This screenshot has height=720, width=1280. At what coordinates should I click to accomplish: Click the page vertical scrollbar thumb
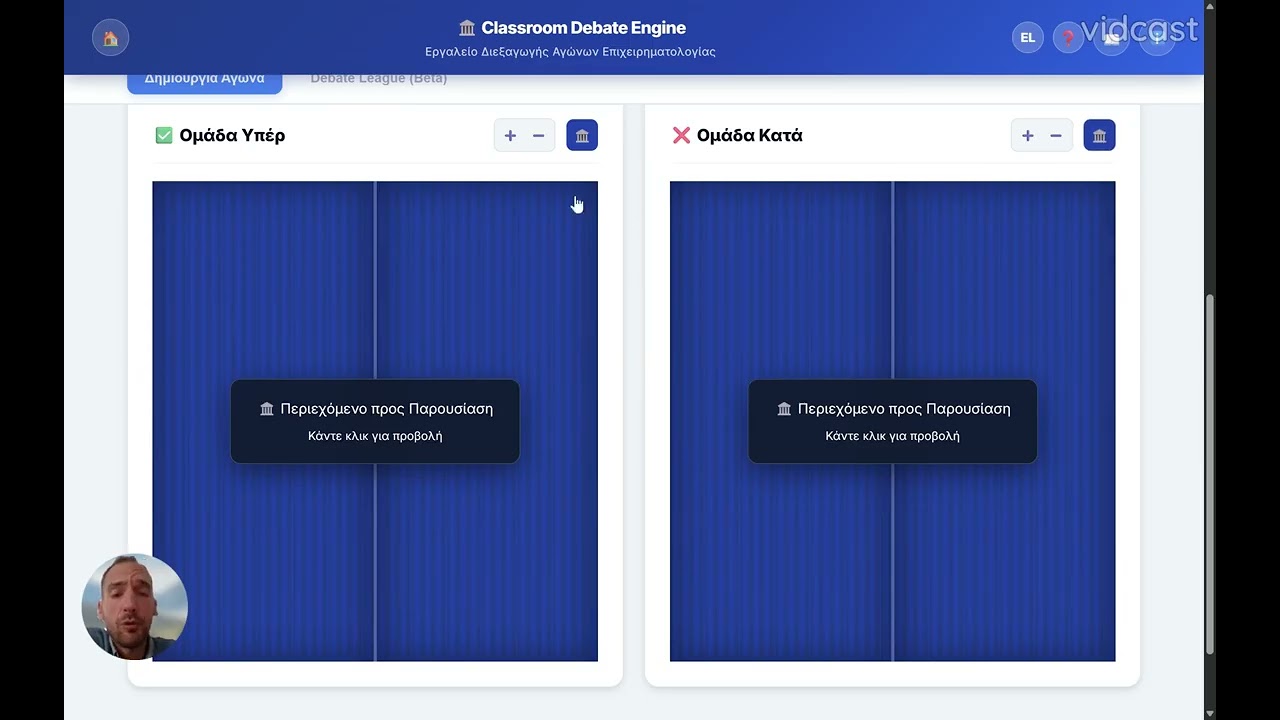coord(1210,475)
